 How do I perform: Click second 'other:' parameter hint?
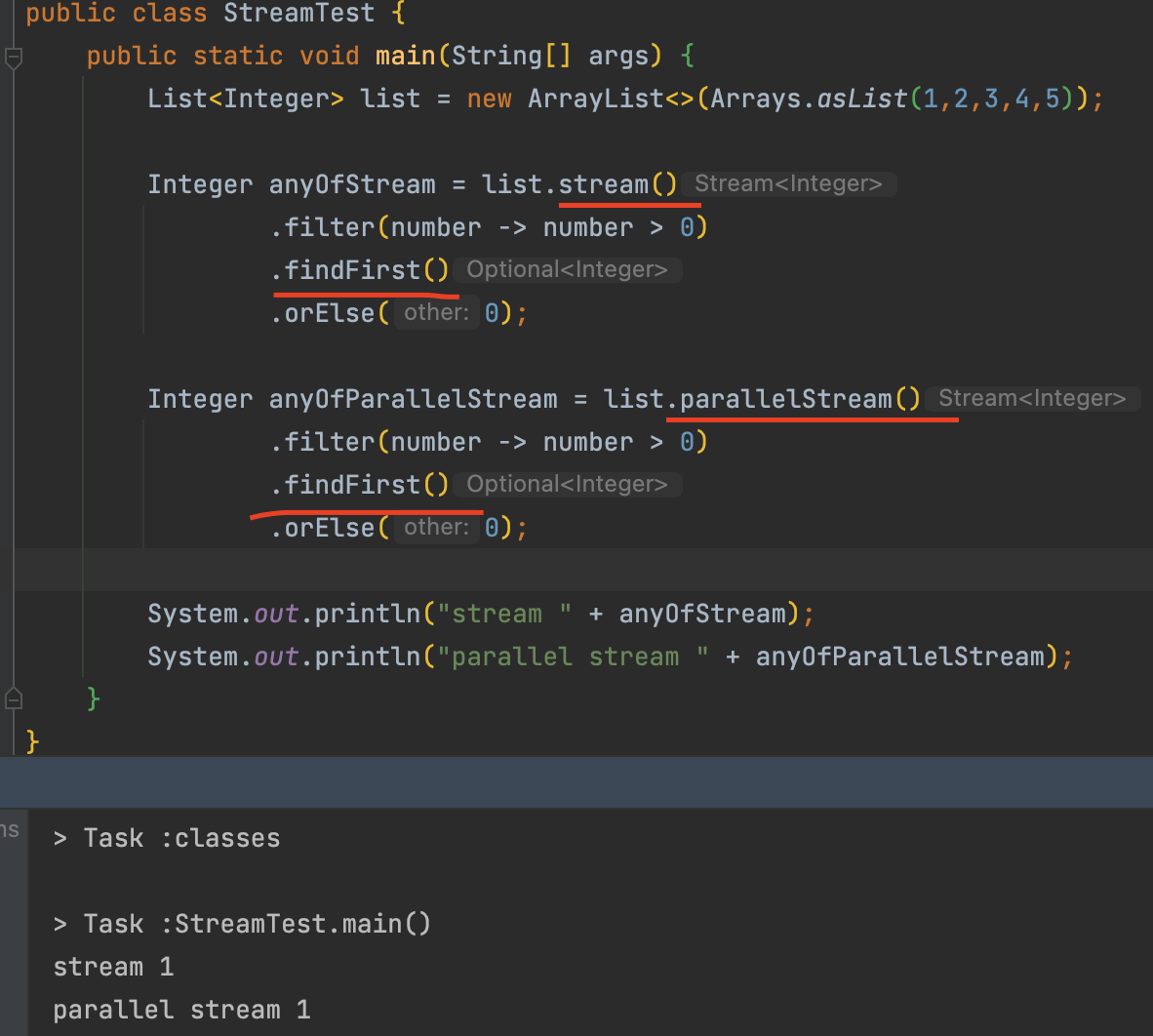436,527
